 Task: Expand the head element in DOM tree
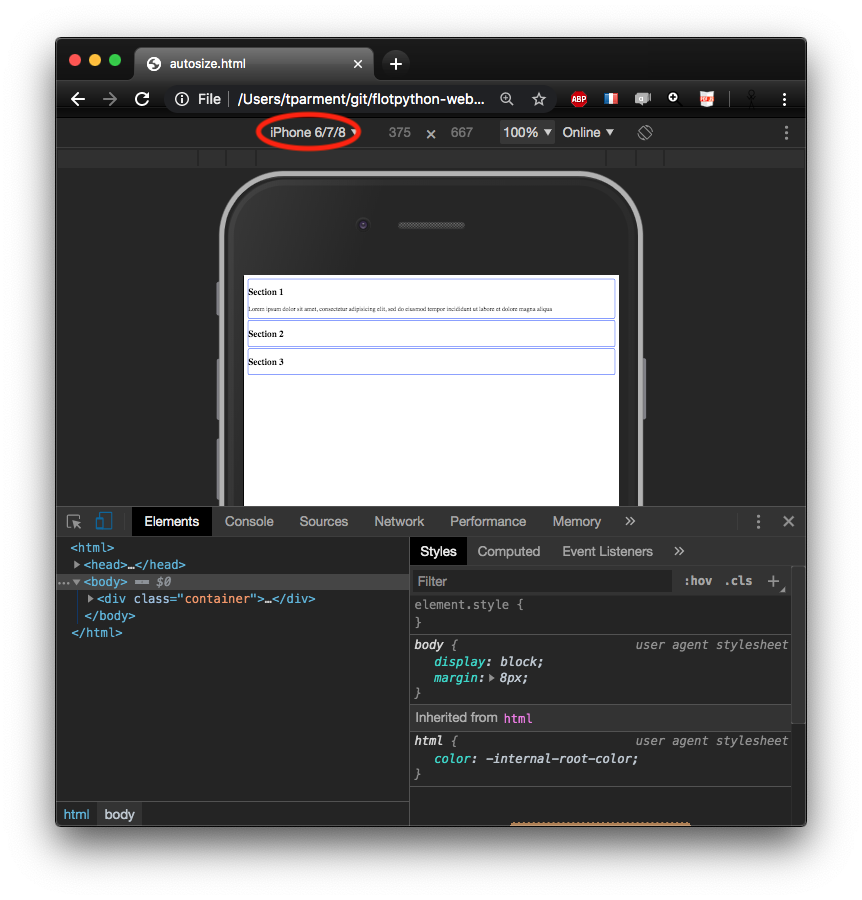point(77,565)
